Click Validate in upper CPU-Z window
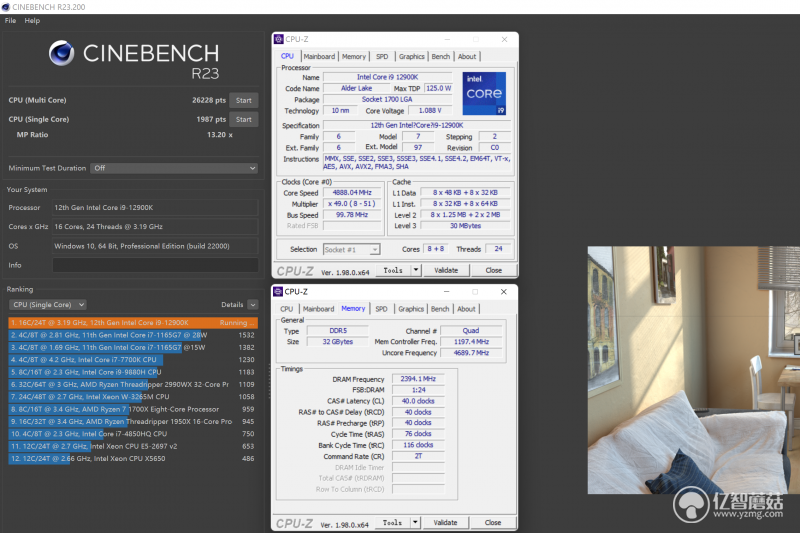Screen dimensions: 800x533 point(446,270)
